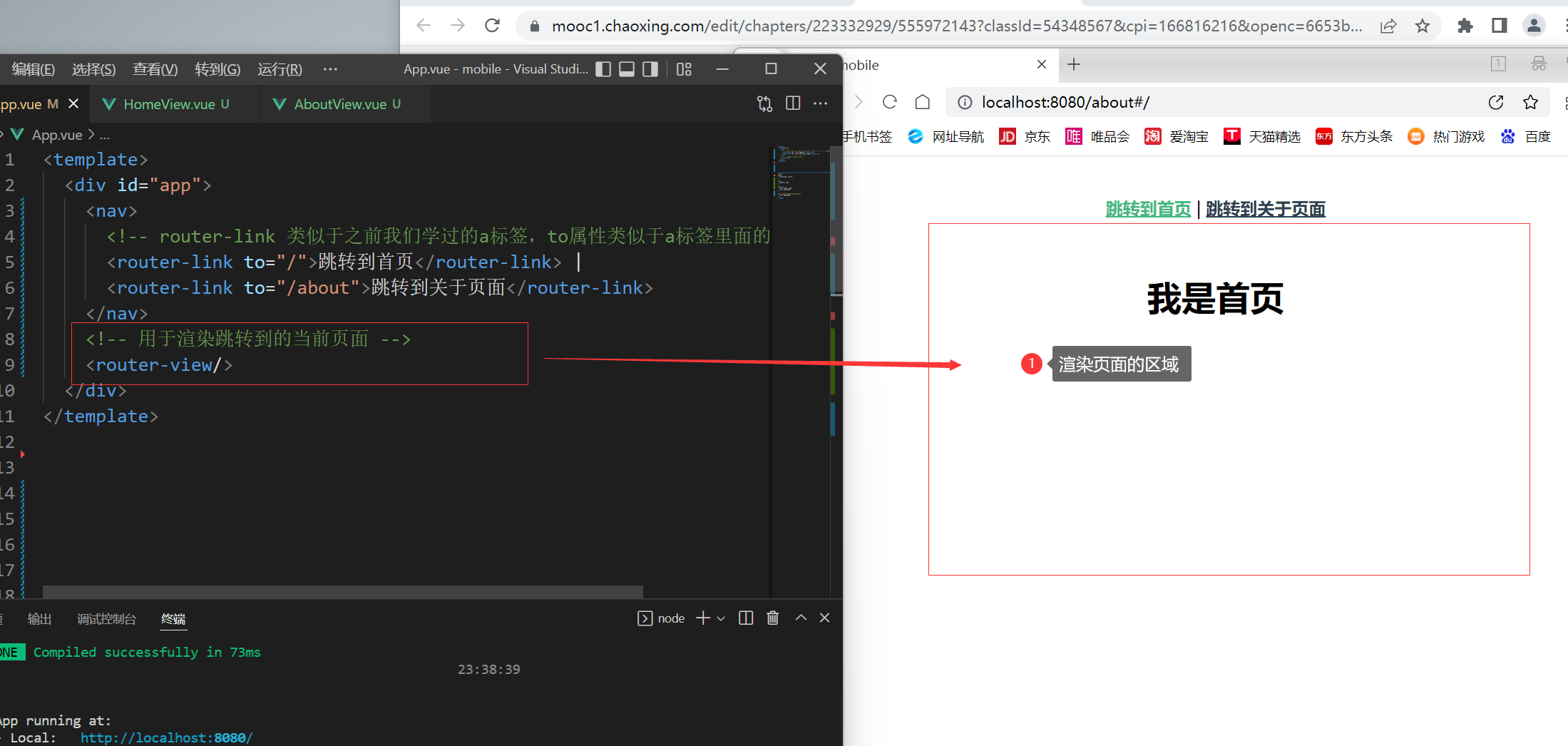Screen dimensions: 1568x746
Task: Click the split editor right icon
Action: coord(792,103)
